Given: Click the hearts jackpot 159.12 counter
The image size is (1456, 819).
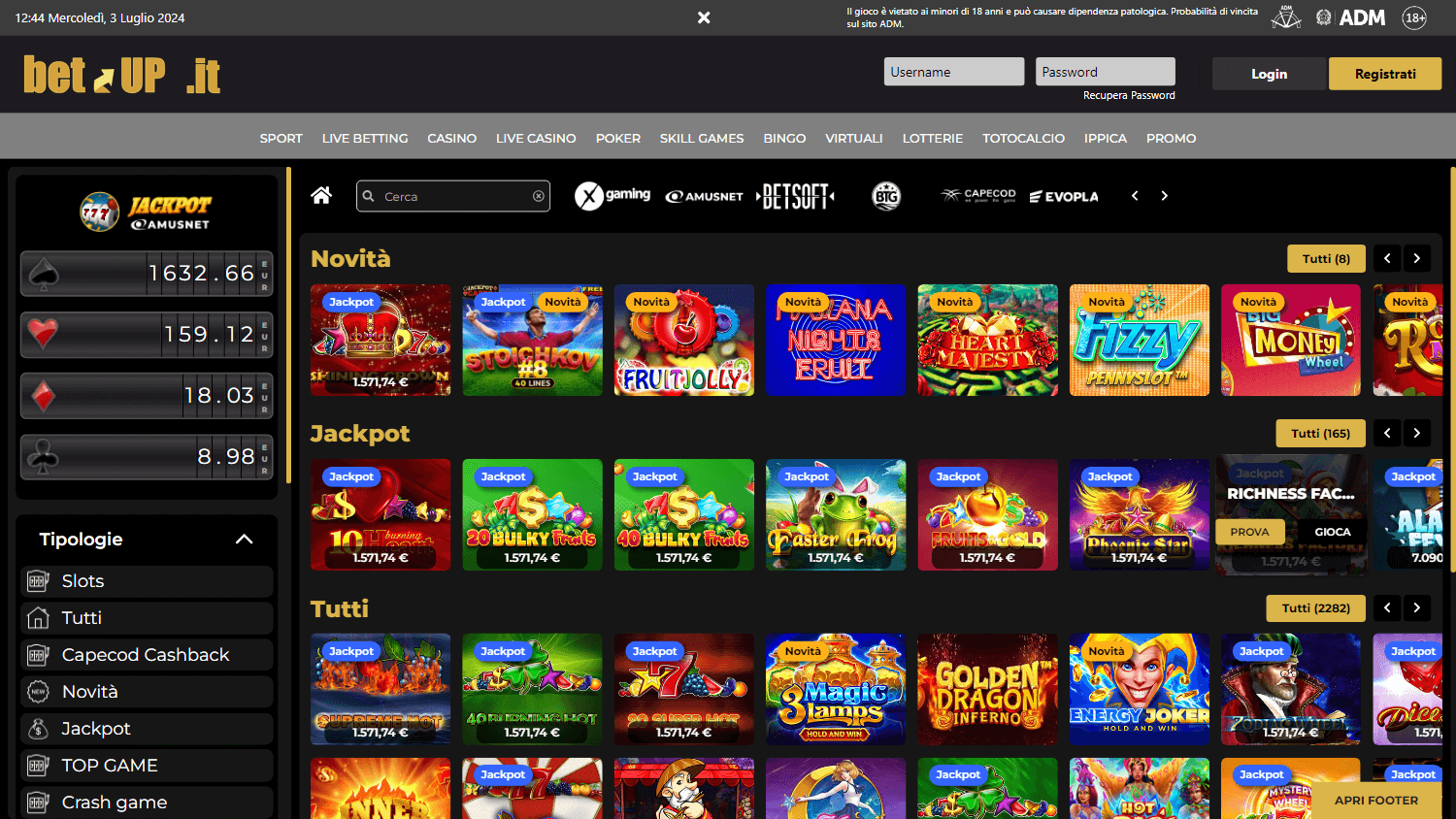Looking at the screenshot, I should point(147,335).
